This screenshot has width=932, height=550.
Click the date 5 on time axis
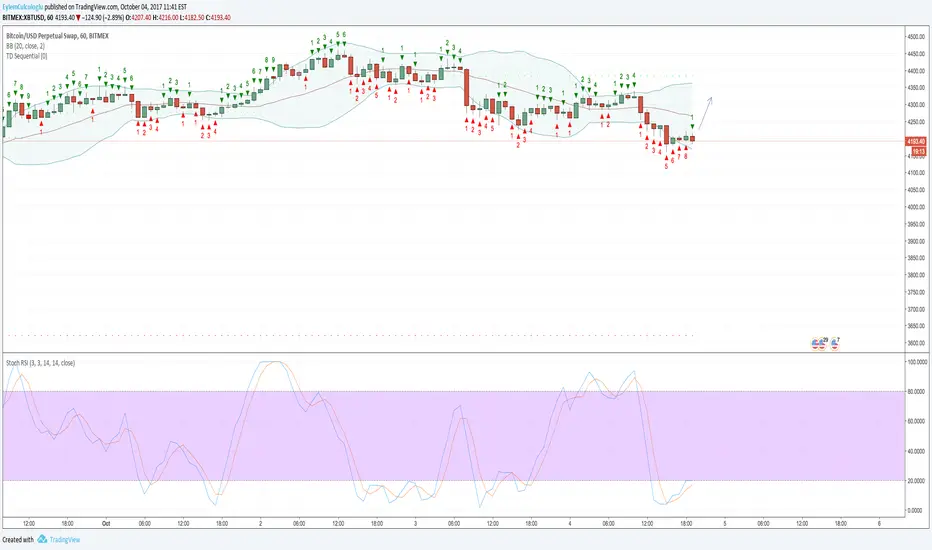725,523
